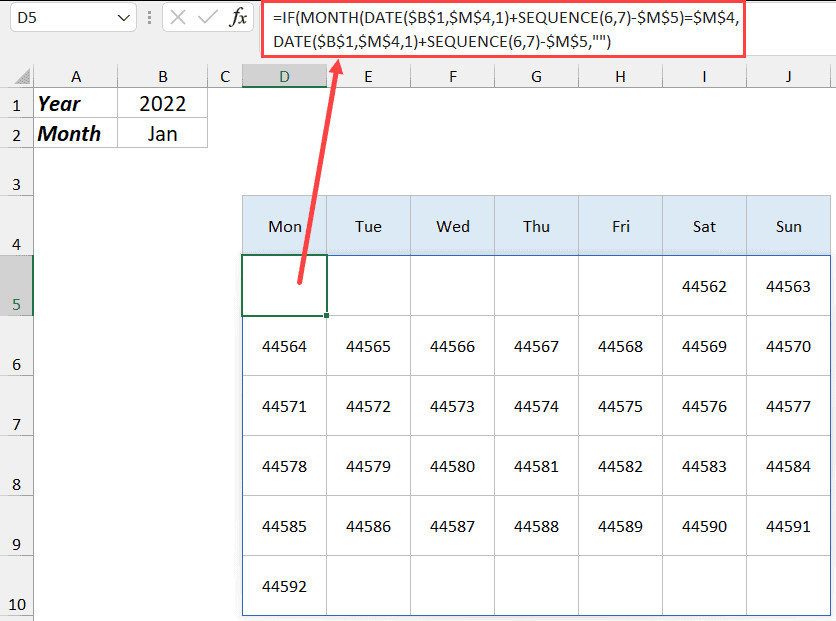Click the cell showing 44562
Image resolution: width=836 pixels, height=621 pixels.
coord(704,286)
